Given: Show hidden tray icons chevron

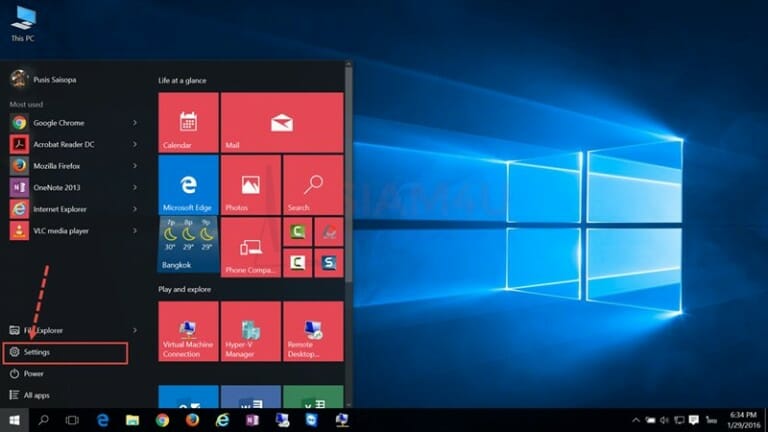Looking at the screenshot, I should coord(636,420).
